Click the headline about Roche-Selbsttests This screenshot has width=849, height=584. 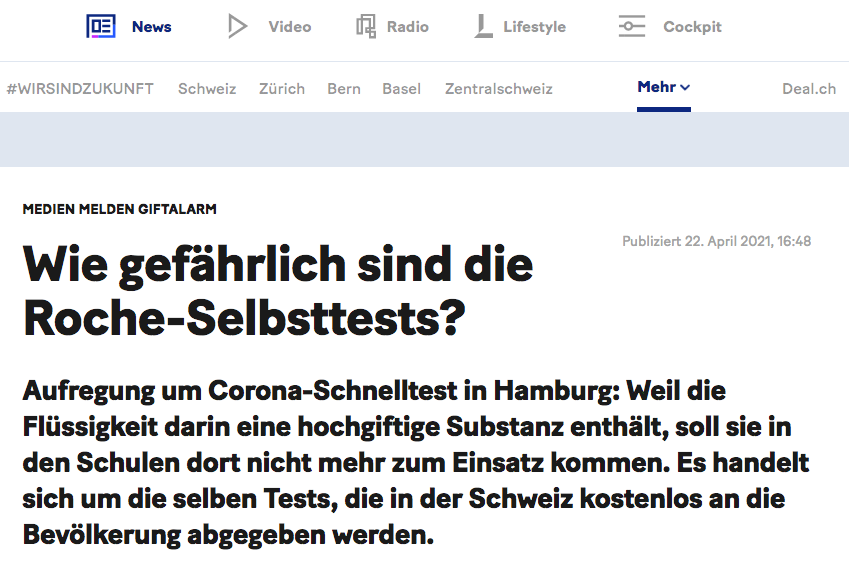(278, 290)
